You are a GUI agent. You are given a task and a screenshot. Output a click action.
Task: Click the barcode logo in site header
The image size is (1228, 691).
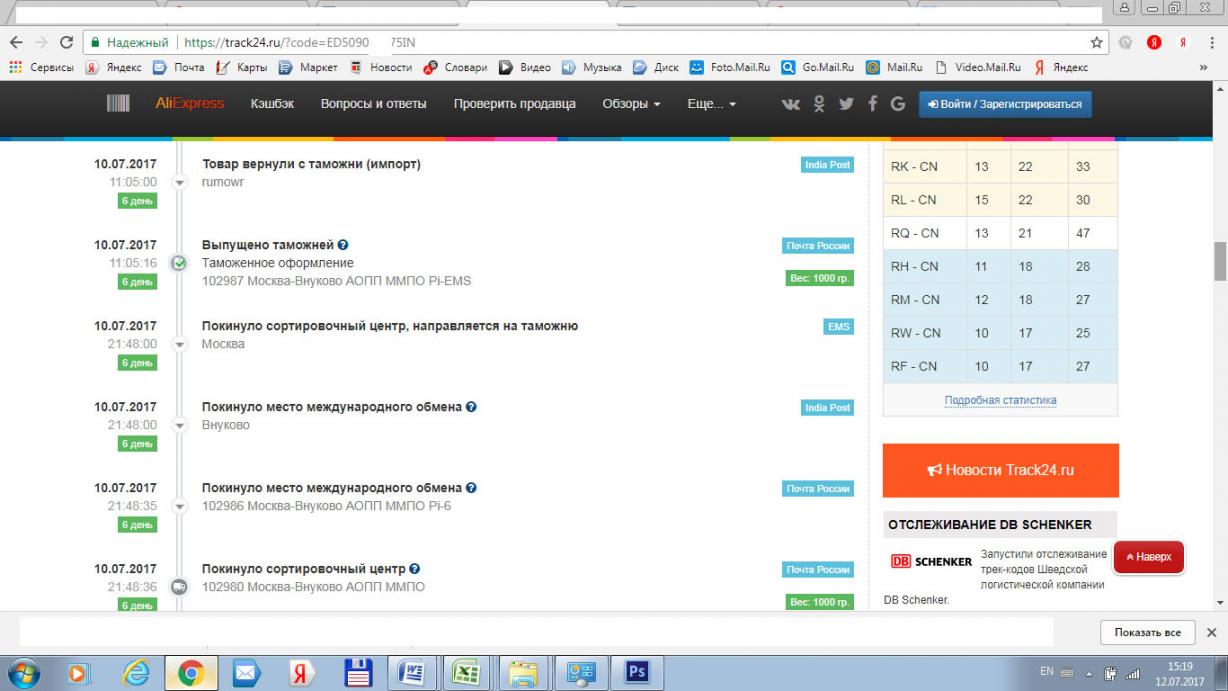tap(119, 104)
